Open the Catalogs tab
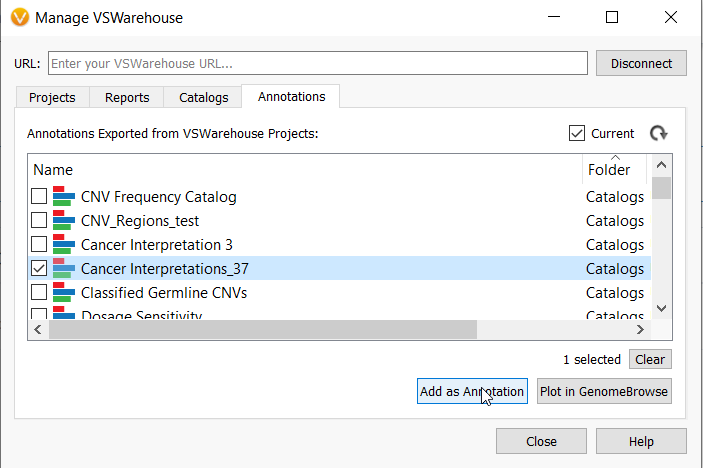The width and height of the screenshot is (703, 468). coord(204,97)
